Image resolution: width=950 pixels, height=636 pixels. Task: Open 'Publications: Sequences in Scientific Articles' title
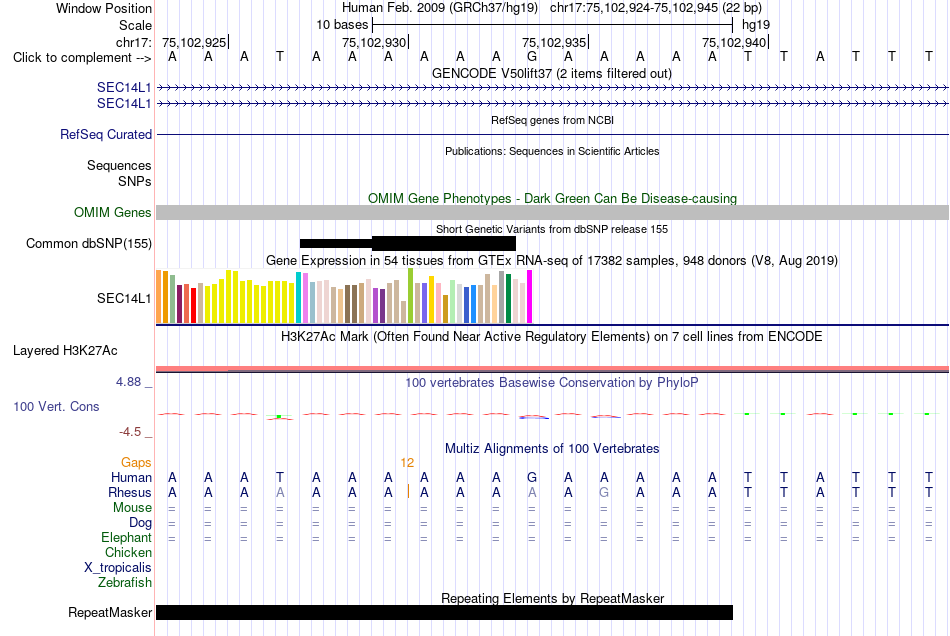pyautogui.click(x=552, y=151)
